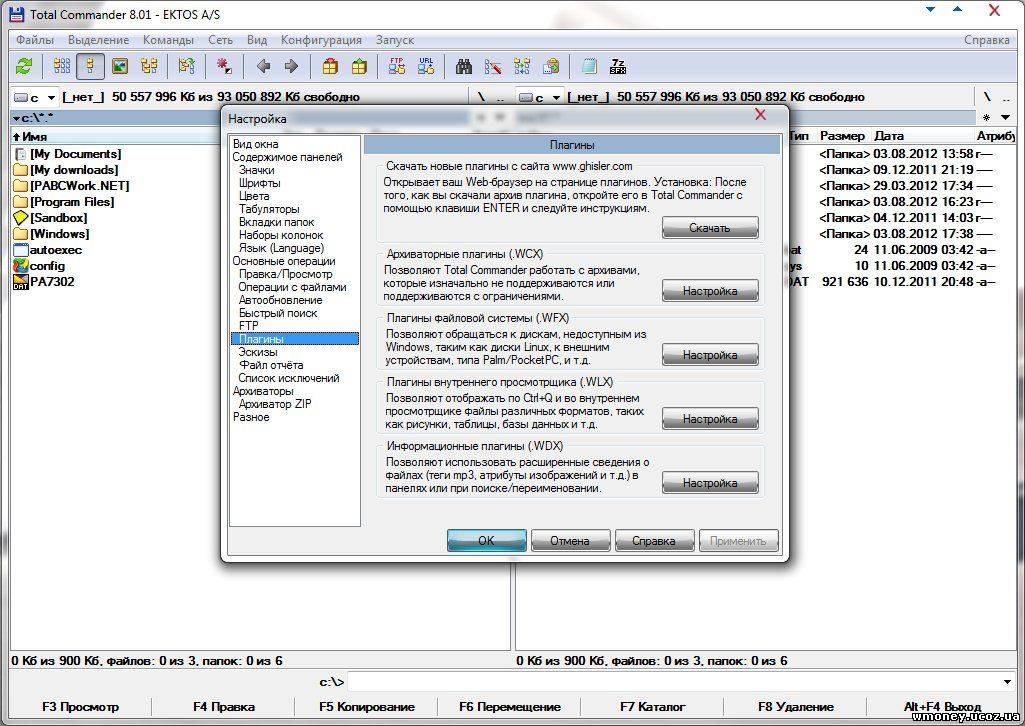Click the Размер column header in right panel

pyautogui.click(x=842, y=136)
